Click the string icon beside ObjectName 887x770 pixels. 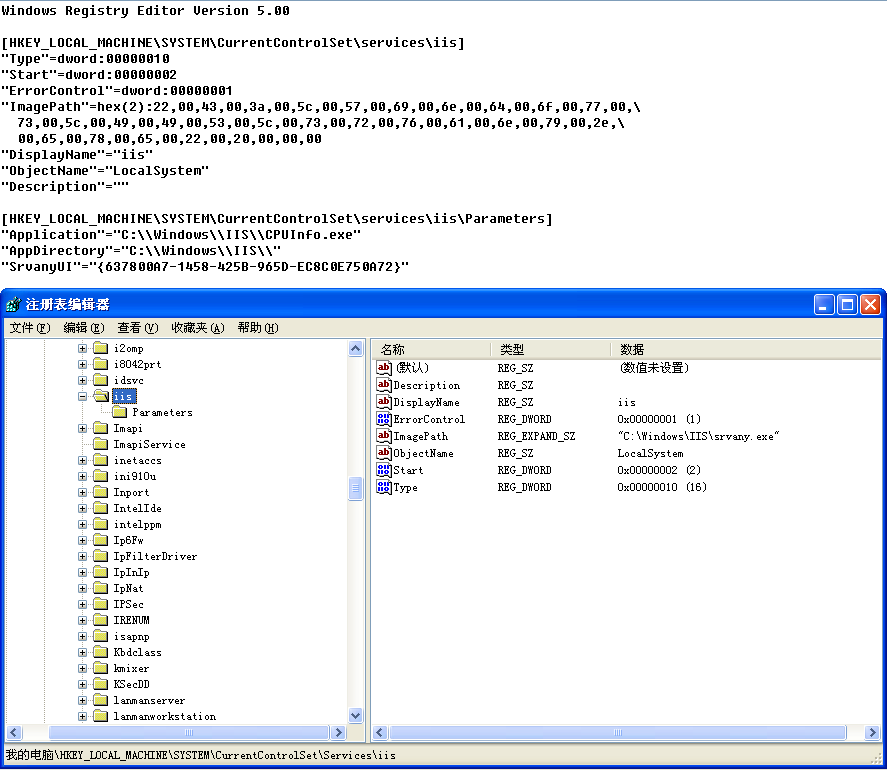coord(383,453)
